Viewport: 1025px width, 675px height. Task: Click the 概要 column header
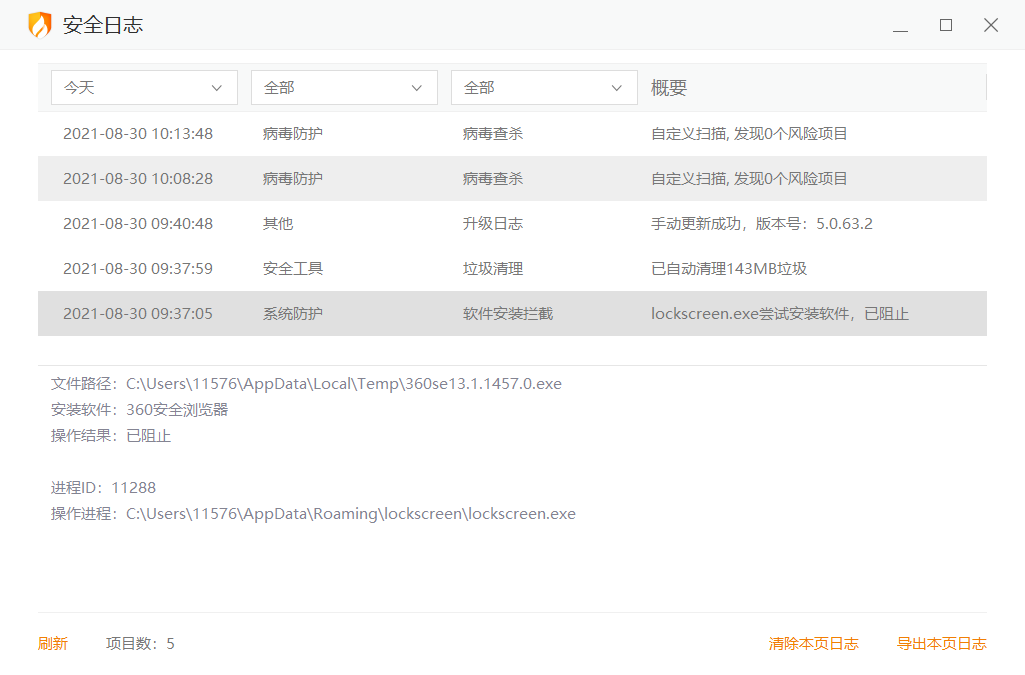(669, 88)
